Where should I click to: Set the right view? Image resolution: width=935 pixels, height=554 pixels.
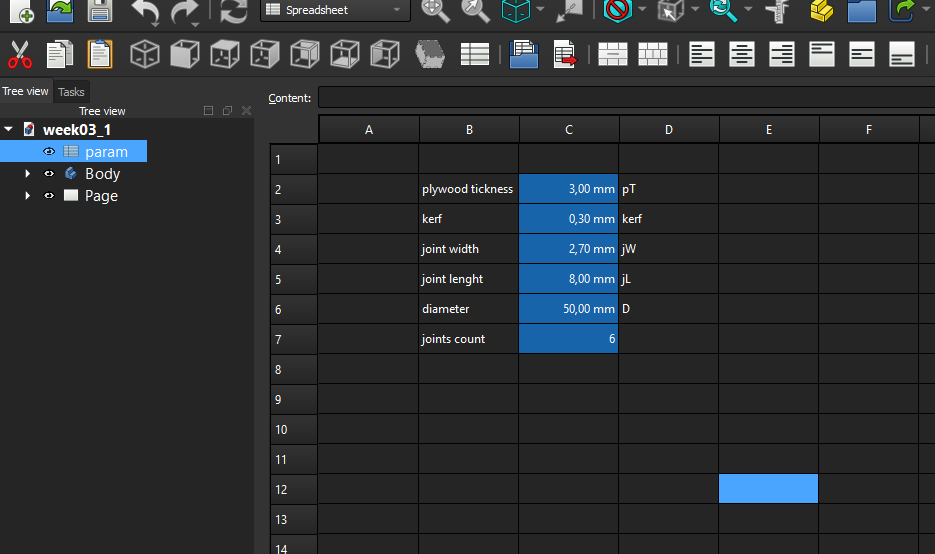(265, 54)
